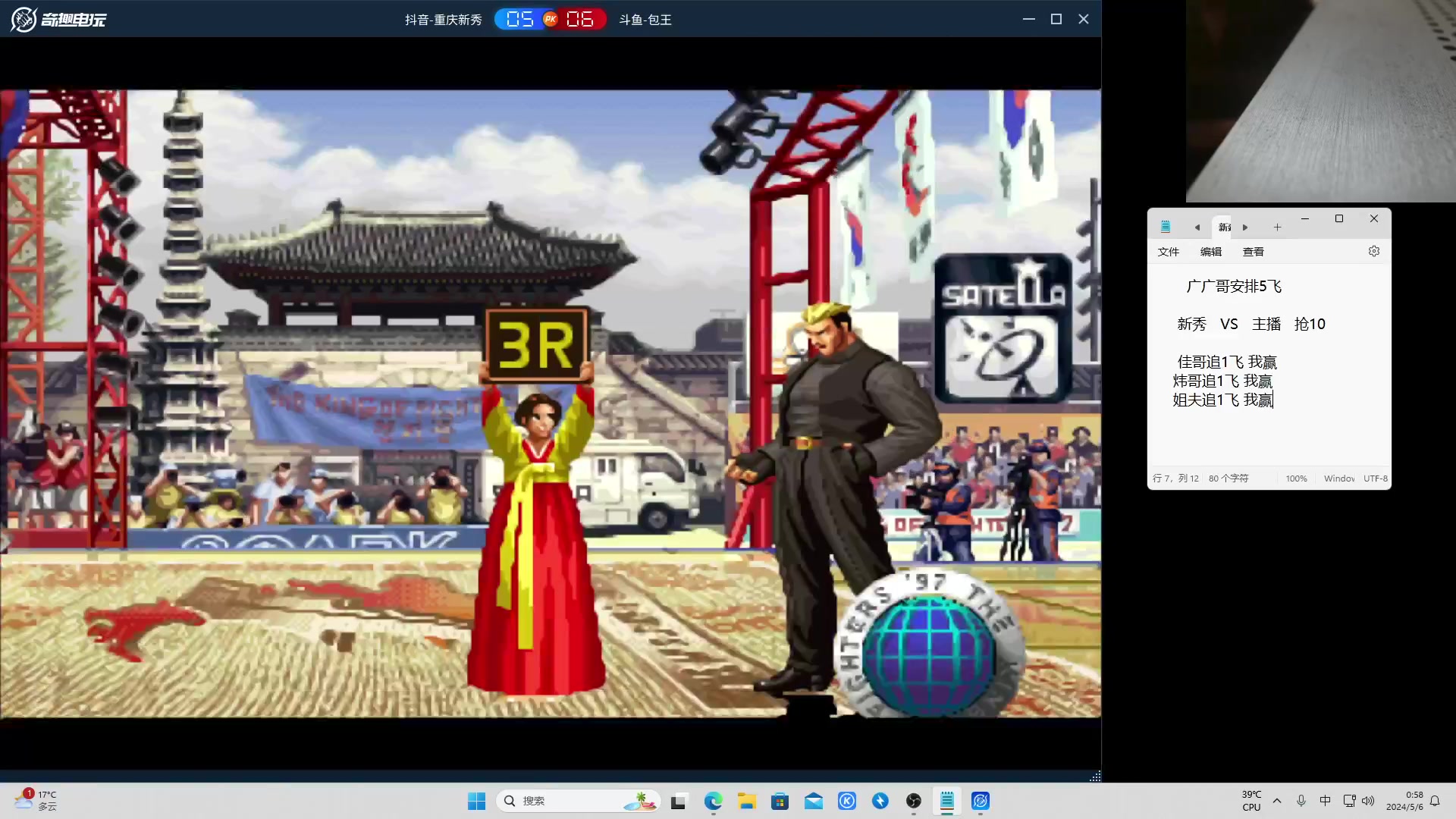The width and height of the screenshot is (1456, 819).
Task: Minimize the 奇趣电玩 game window
Action: (x=1029, y=19)
